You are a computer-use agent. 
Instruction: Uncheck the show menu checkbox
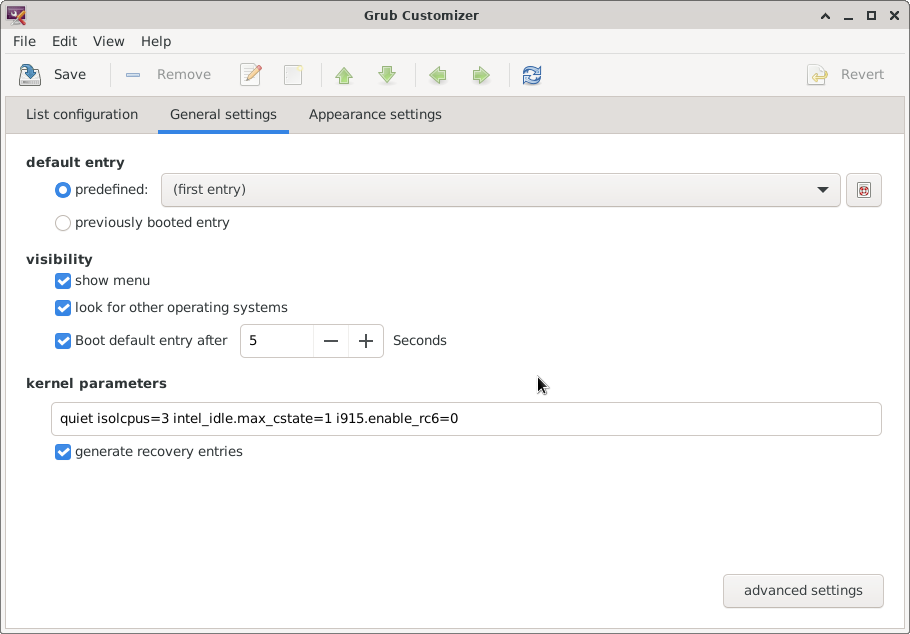pyautogui.click(x=63, y=281)
